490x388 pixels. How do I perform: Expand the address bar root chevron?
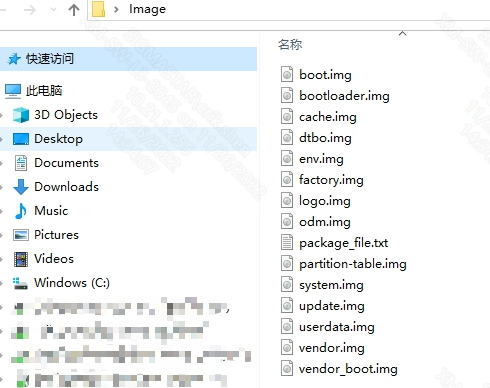tap(116, 9)
